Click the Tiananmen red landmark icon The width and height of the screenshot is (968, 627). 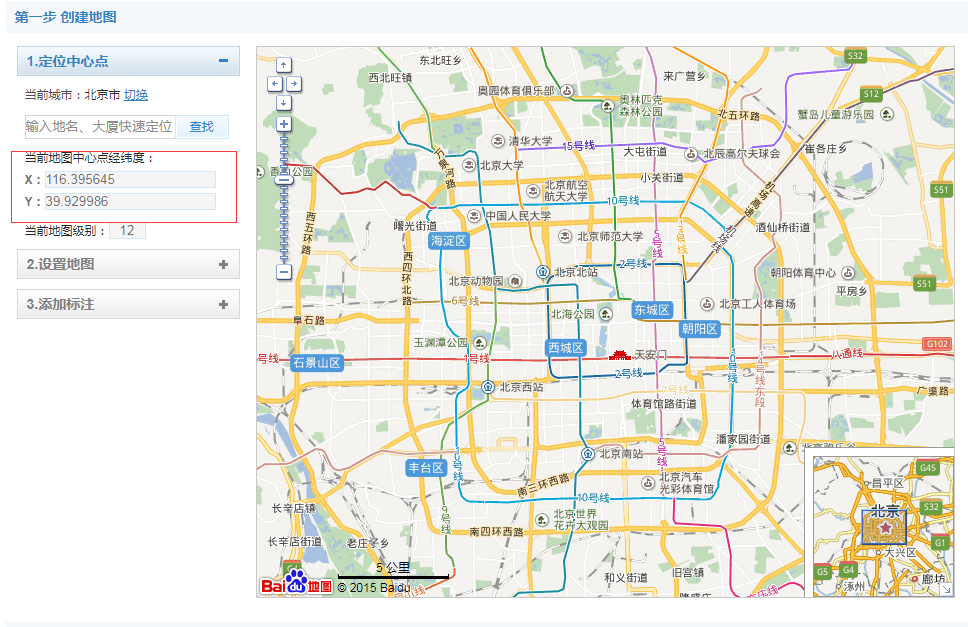(x=620, y=355)
